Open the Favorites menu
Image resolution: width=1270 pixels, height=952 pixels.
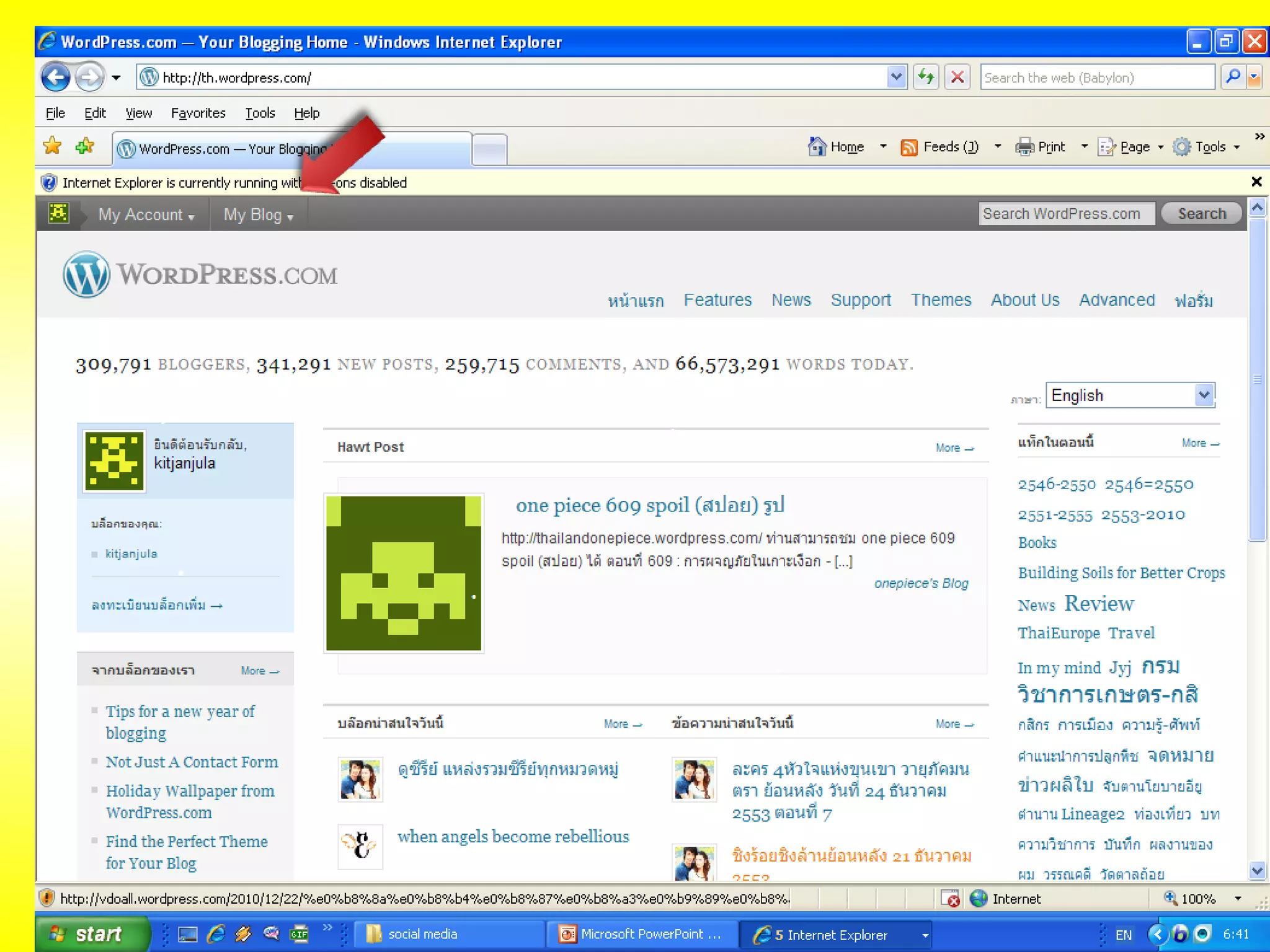[198, 113]
